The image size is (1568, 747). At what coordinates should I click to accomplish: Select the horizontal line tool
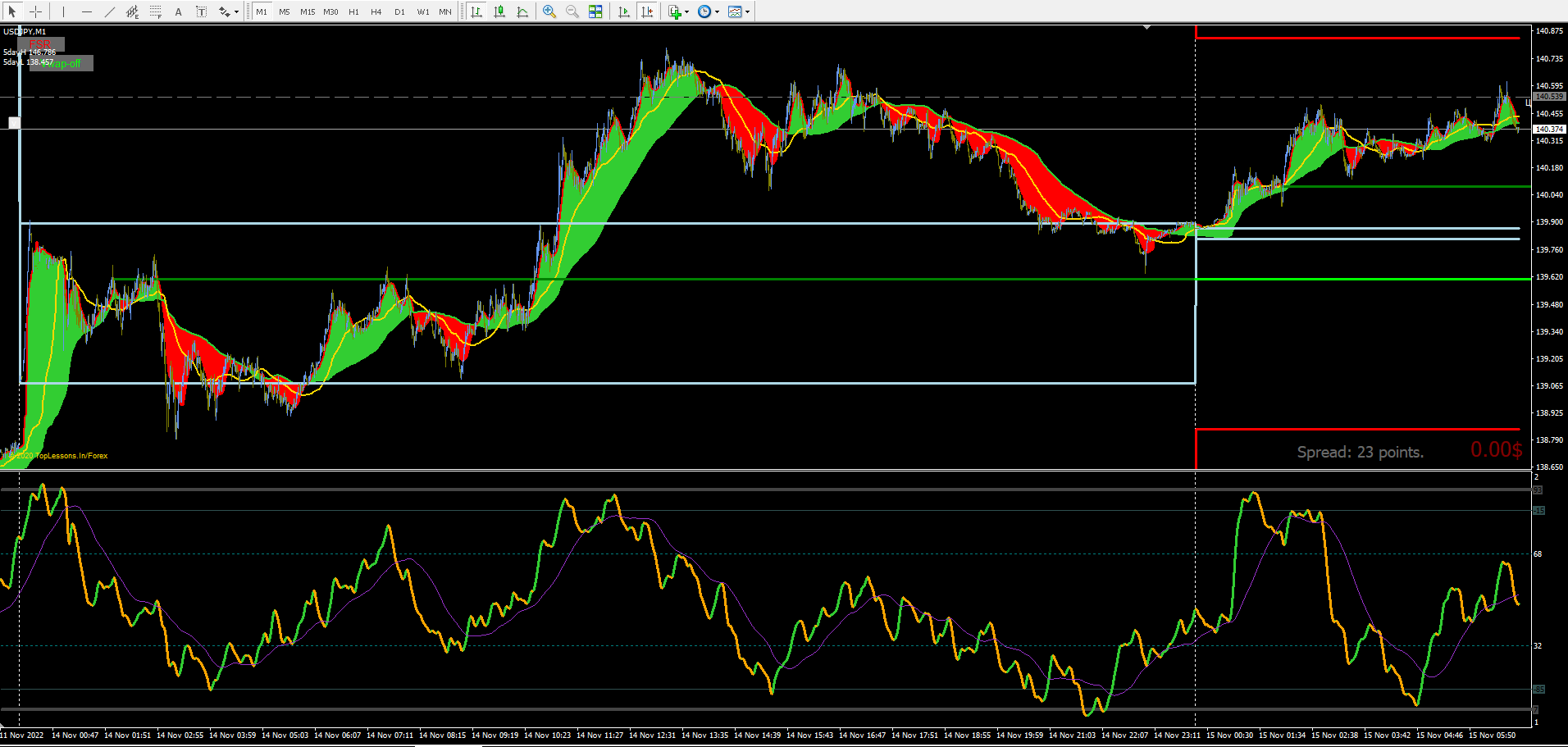(x=86, y=11)
